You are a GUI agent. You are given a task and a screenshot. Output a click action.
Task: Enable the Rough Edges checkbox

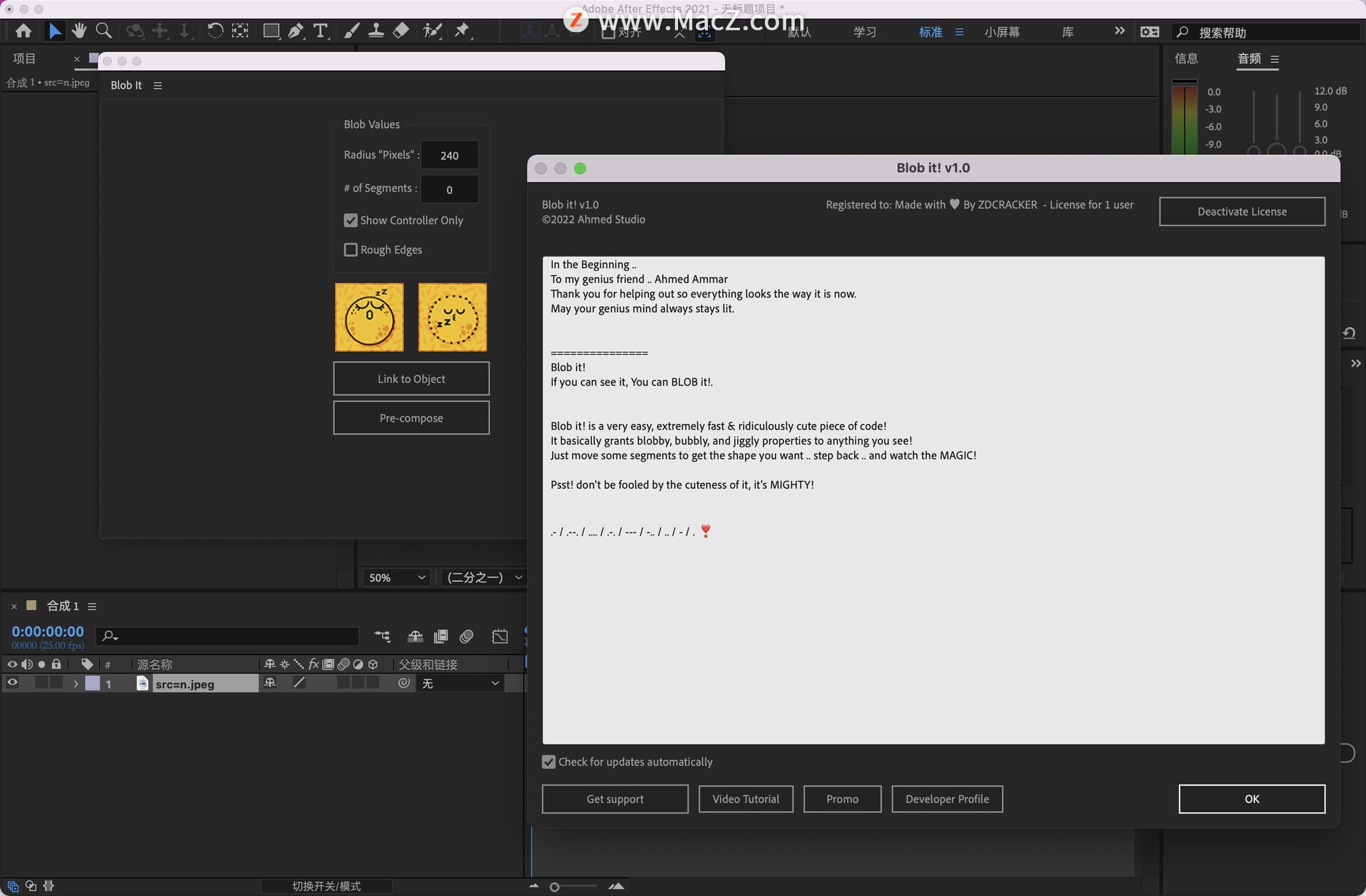(x=350, y=250)
